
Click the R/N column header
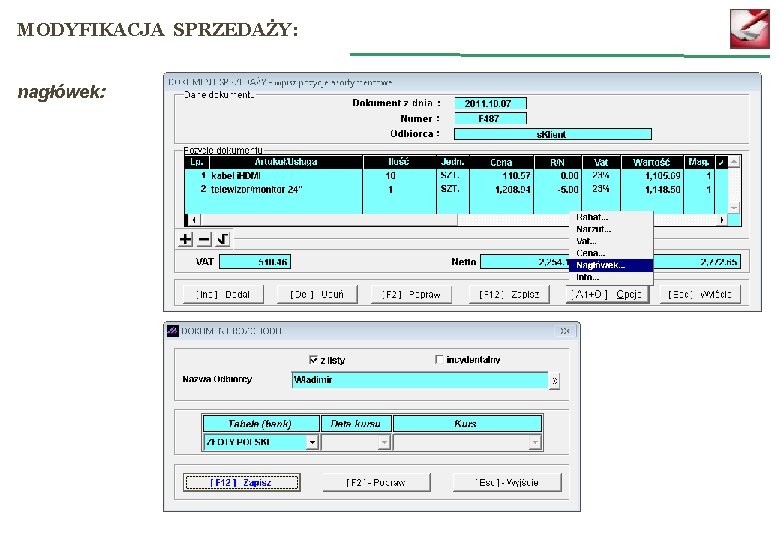(x=558, y=162)
